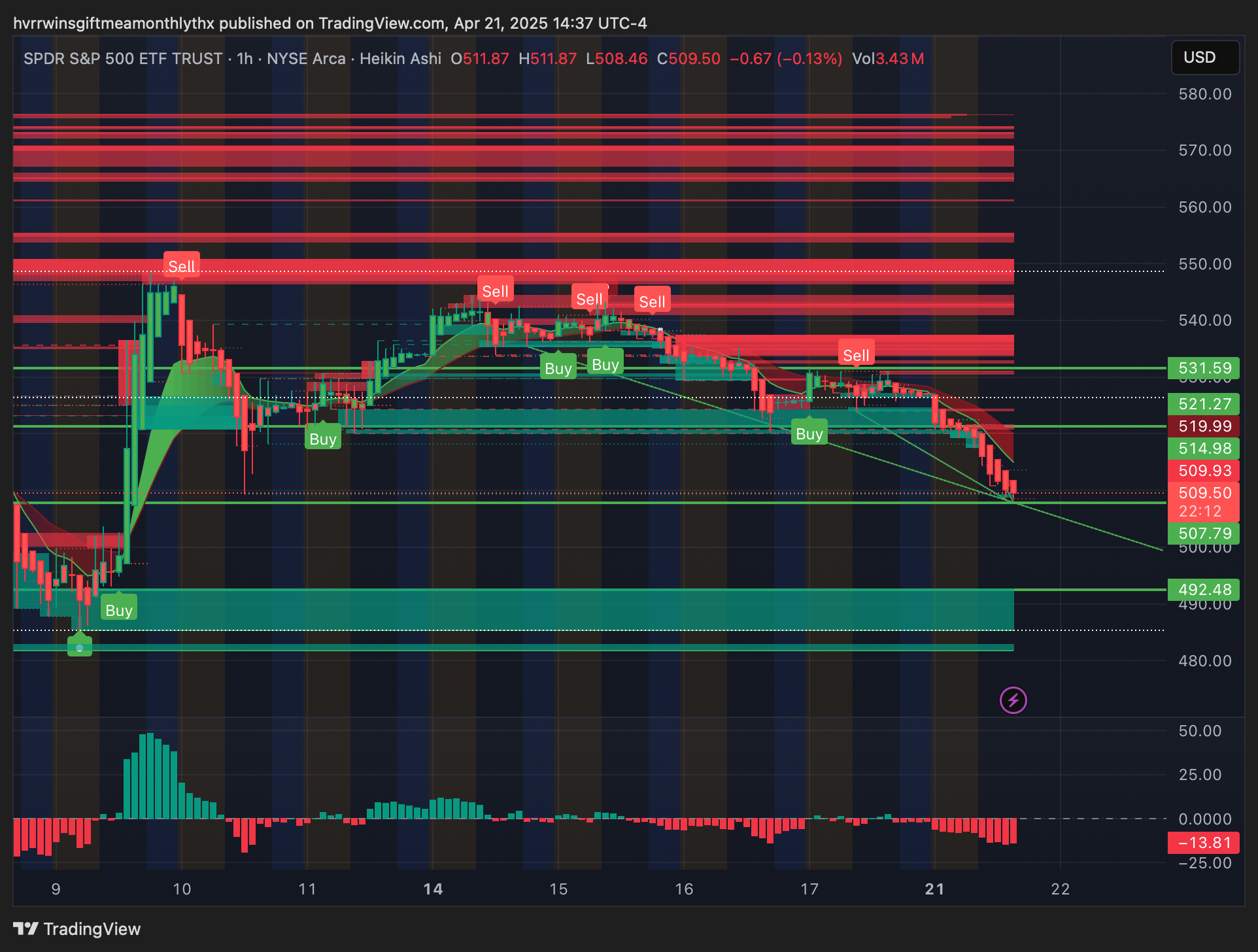Click date 9 on the time axis

tap(56, 889)
